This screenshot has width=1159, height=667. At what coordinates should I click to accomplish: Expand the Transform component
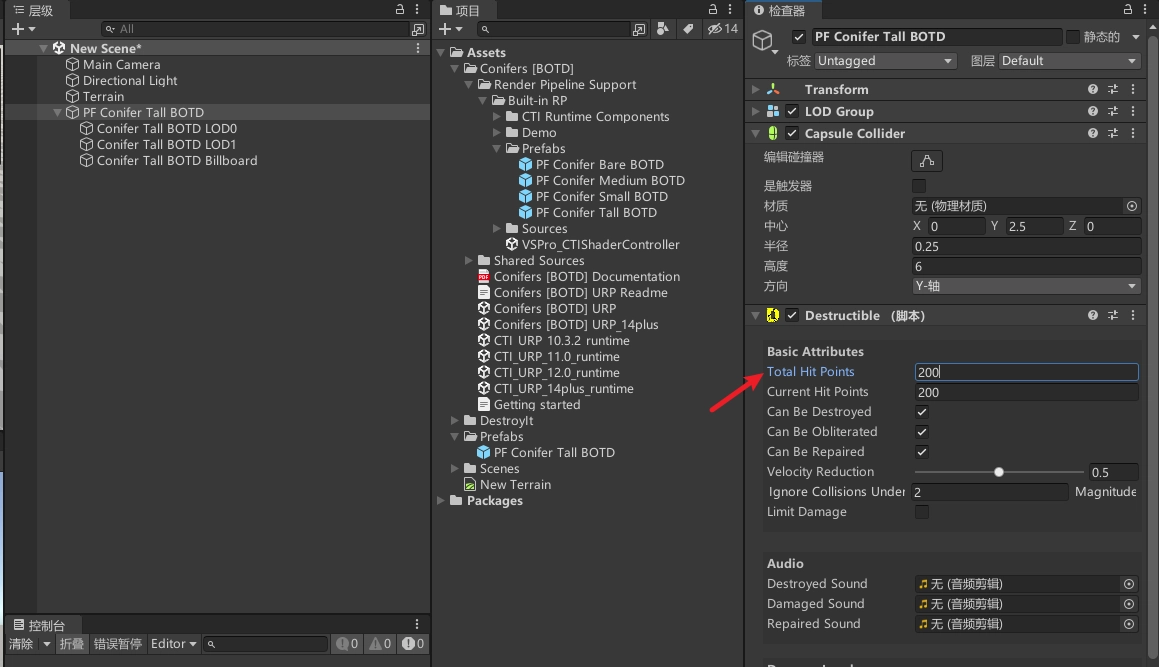755,89
